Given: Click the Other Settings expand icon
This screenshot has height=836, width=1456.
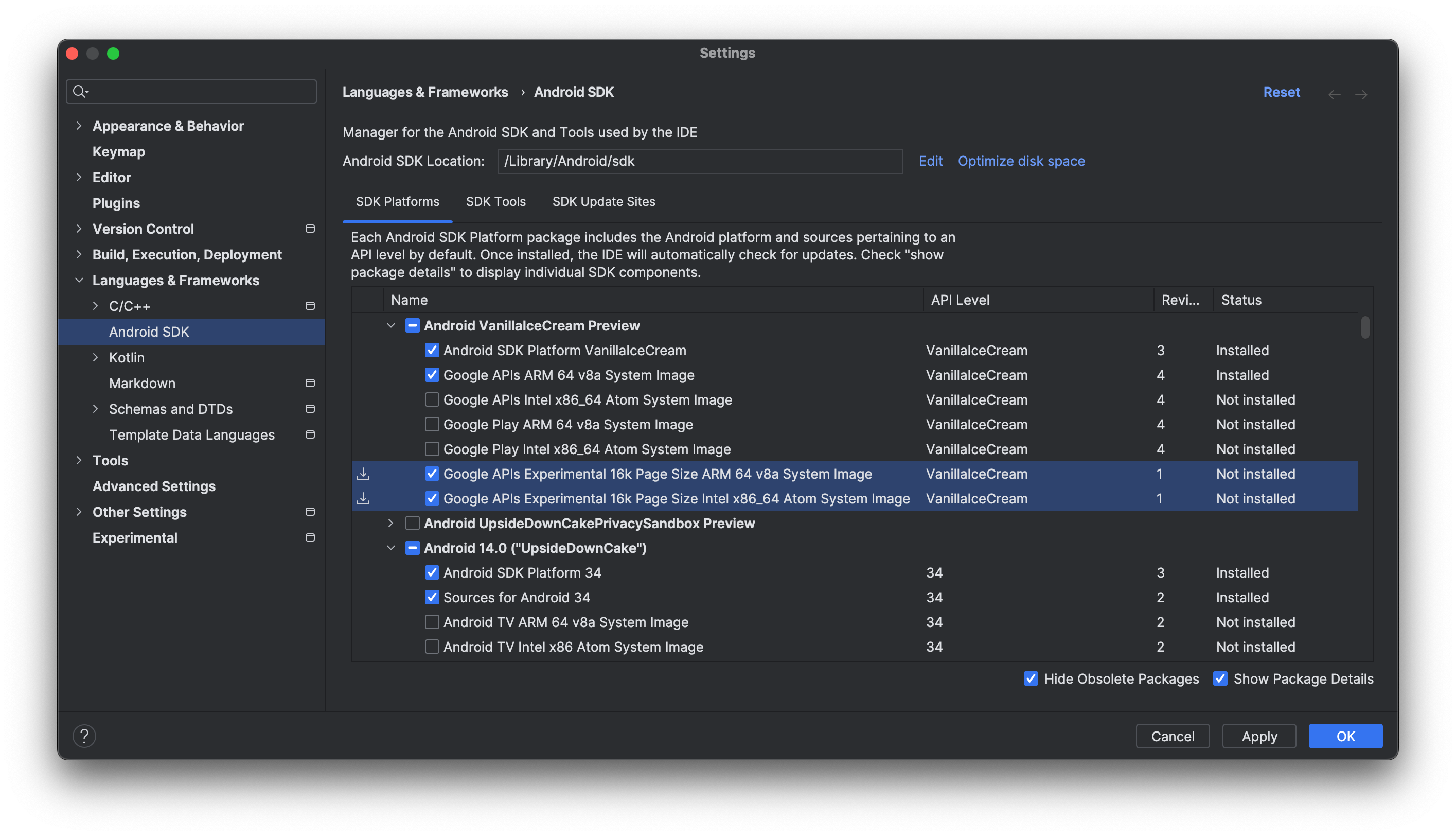Looking at the screenshot, I should point(79,511).
